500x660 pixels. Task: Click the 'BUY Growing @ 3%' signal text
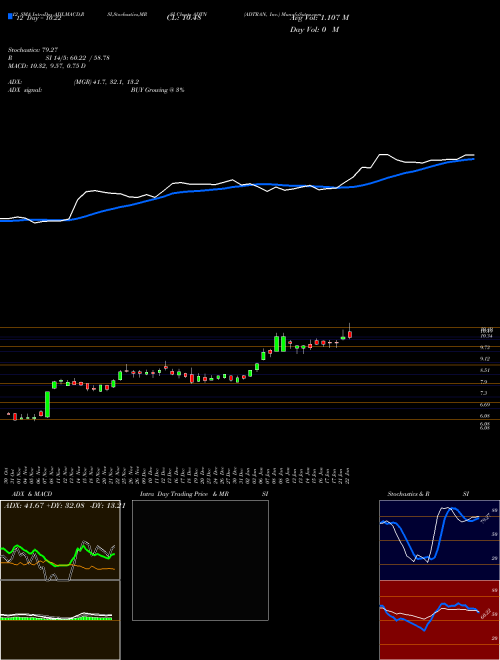click(157, 90)
